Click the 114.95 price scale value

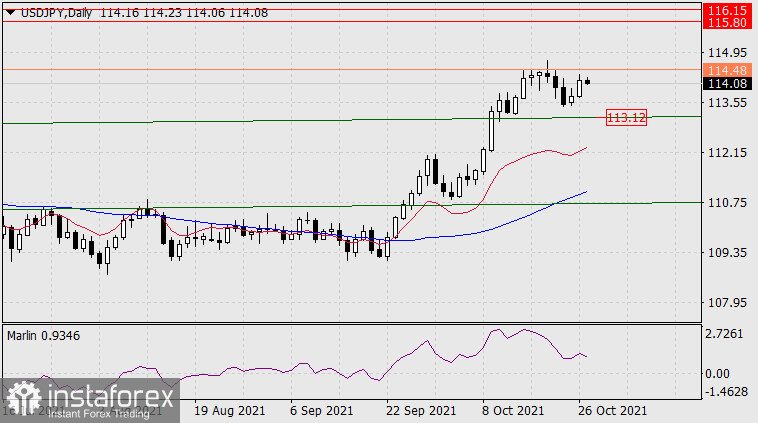point(727,53)
